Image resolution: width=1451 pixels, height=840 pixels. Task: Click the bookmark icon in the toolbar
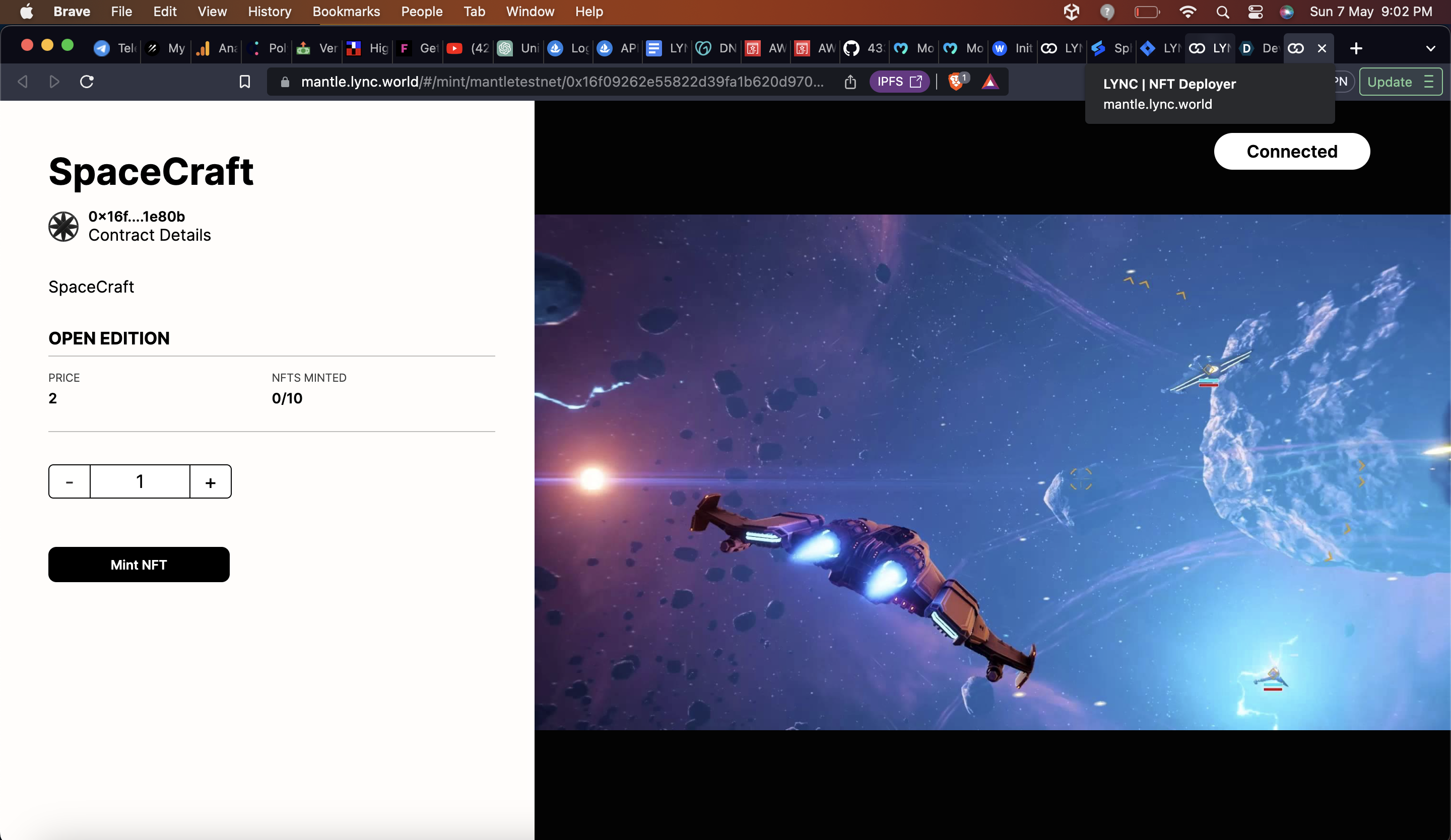coord(245,82)
